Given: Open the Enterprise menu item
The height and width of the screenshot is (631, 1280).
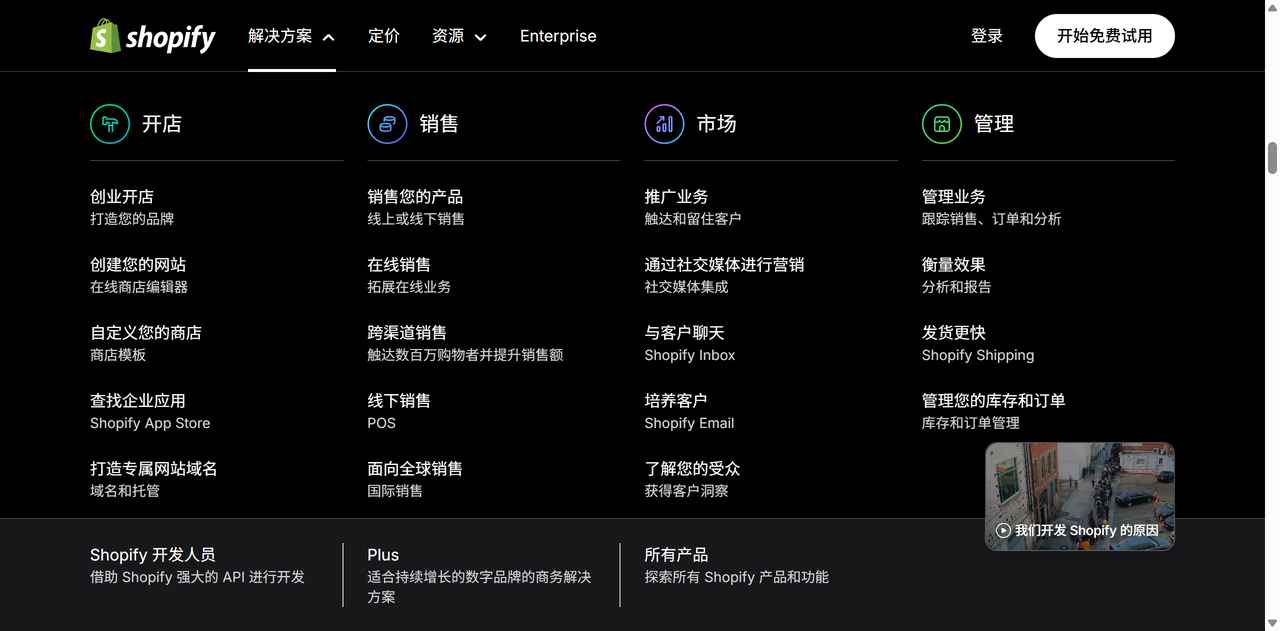Looking at the screenshot, I should pyautogui.click(x=558, y=36).
